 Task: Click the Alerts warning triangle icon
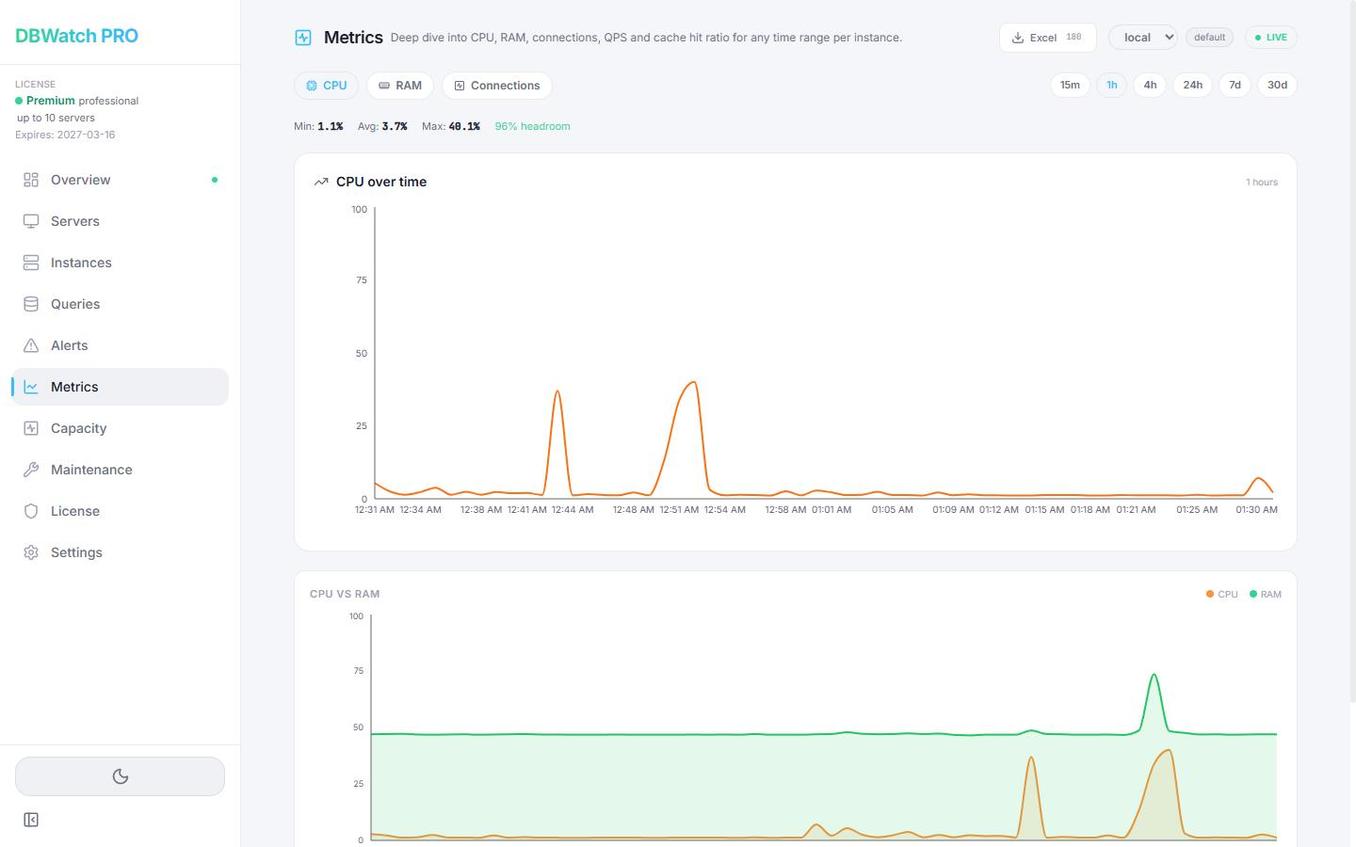tap(32, 345)
